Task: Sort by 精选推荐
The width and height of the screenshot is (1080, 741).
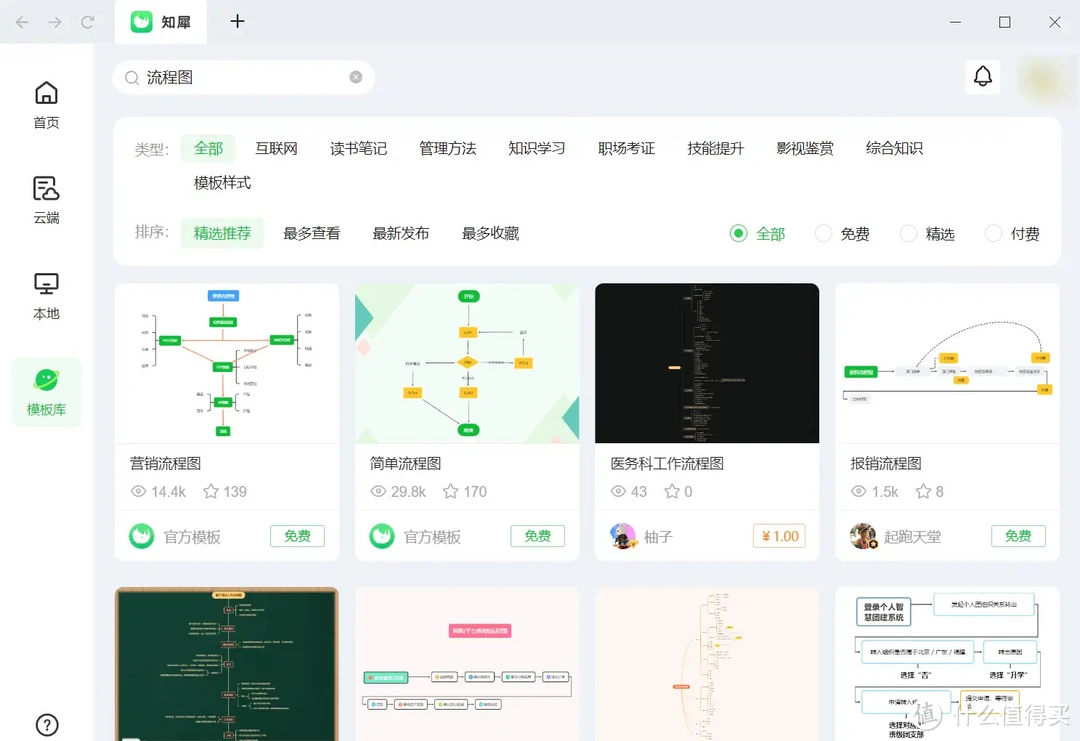Action: [x=222, y=233]
